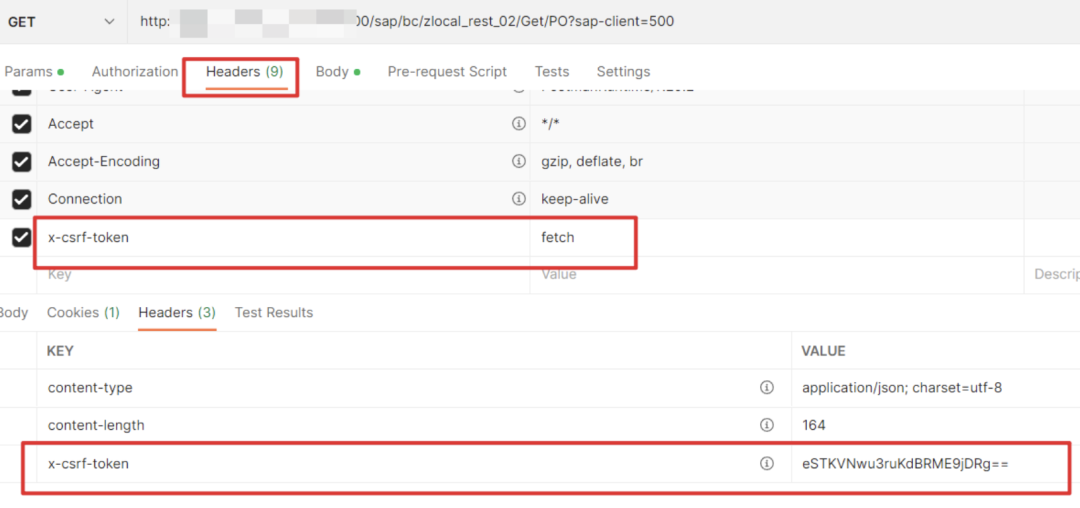Toggle the Connection header checkbox
The image size is (1080, 508).
tap(21, 199)
